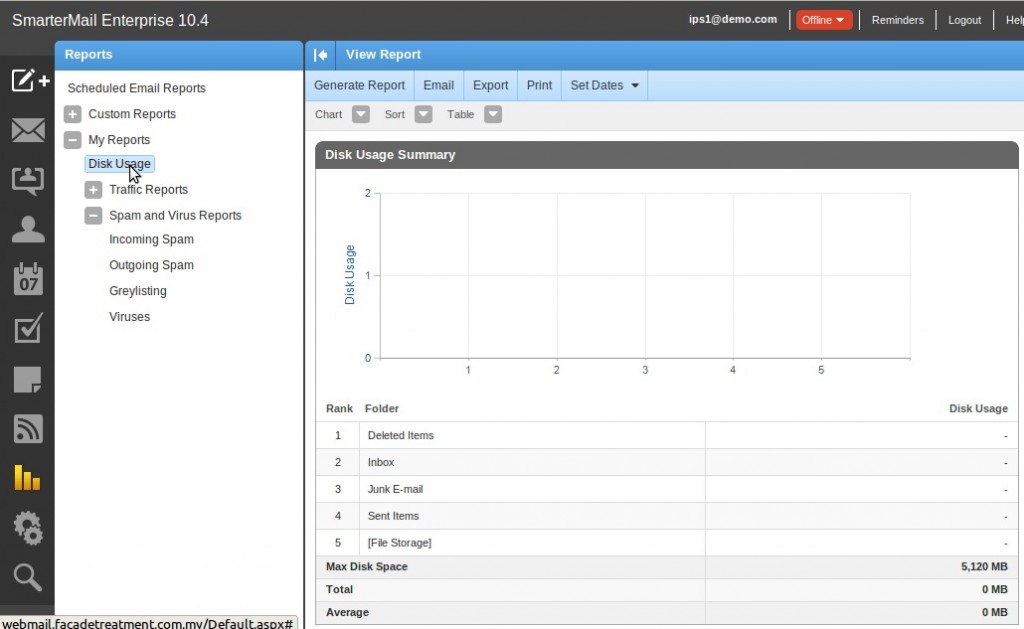The height and width of the screenshot is (629, 1024).
Task: Open the Settings gear icon
Action: (x=27, y=528)
